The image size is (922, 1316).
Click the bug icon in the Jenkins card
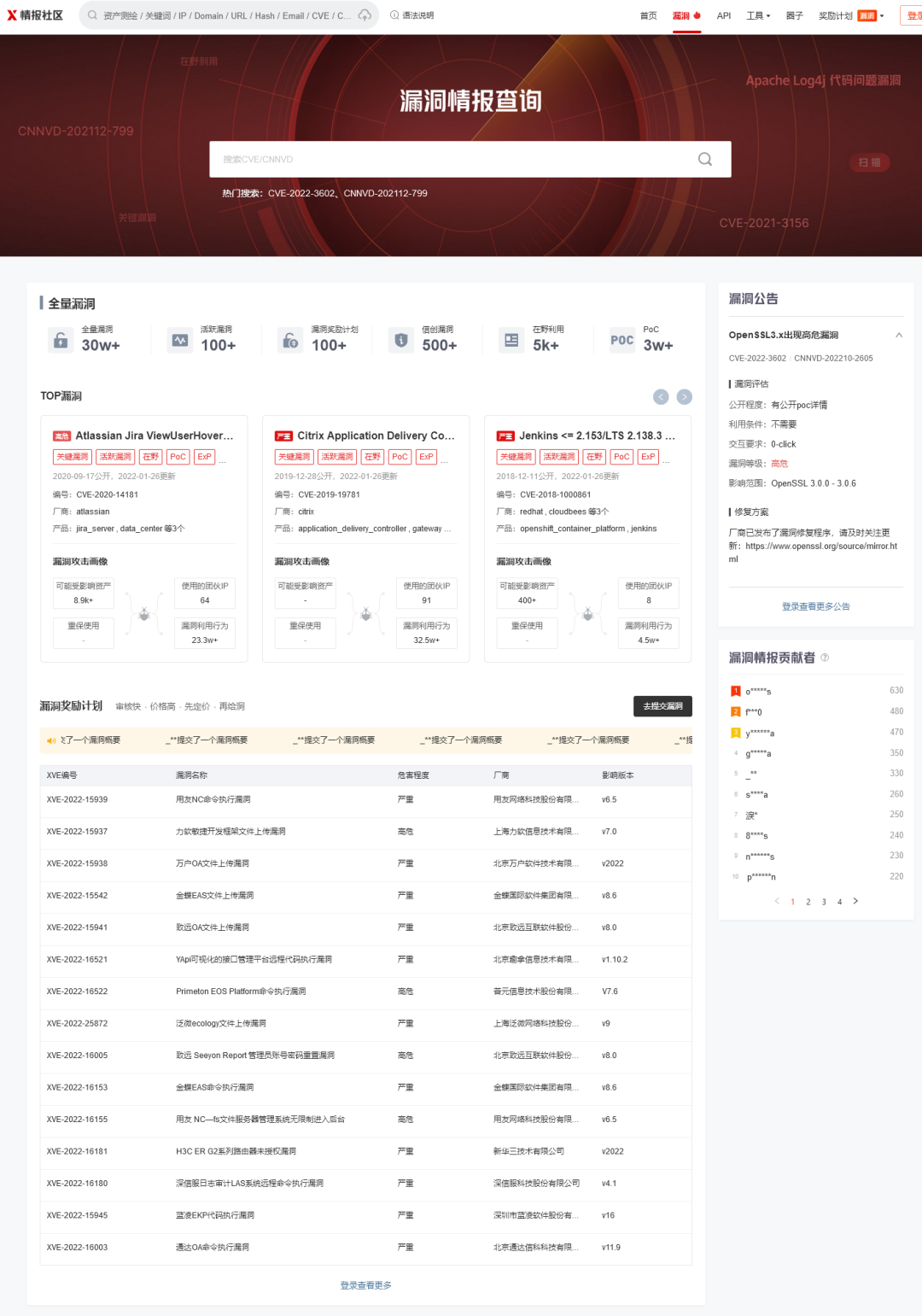588,613
